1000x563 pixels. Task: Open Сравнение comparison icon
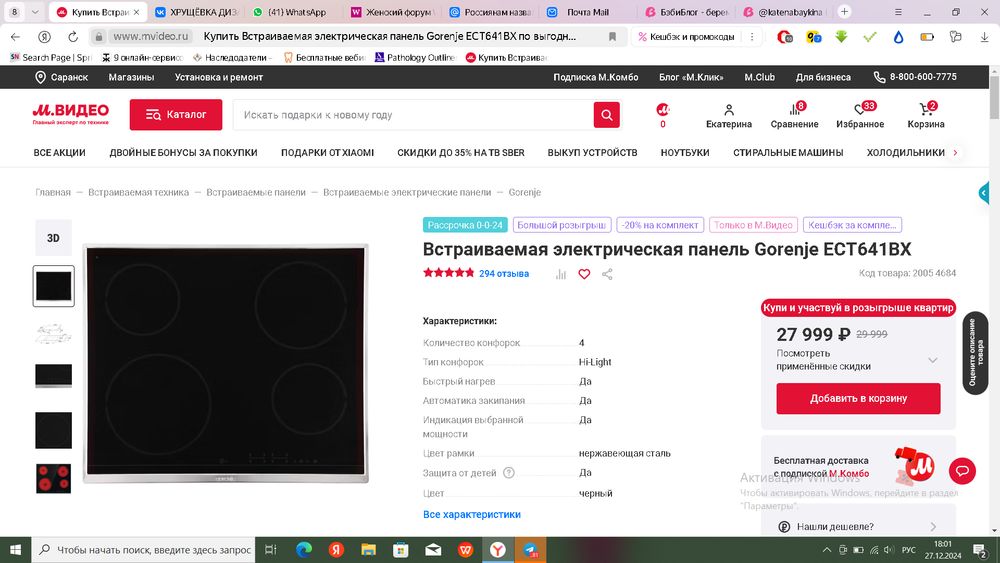794,116
